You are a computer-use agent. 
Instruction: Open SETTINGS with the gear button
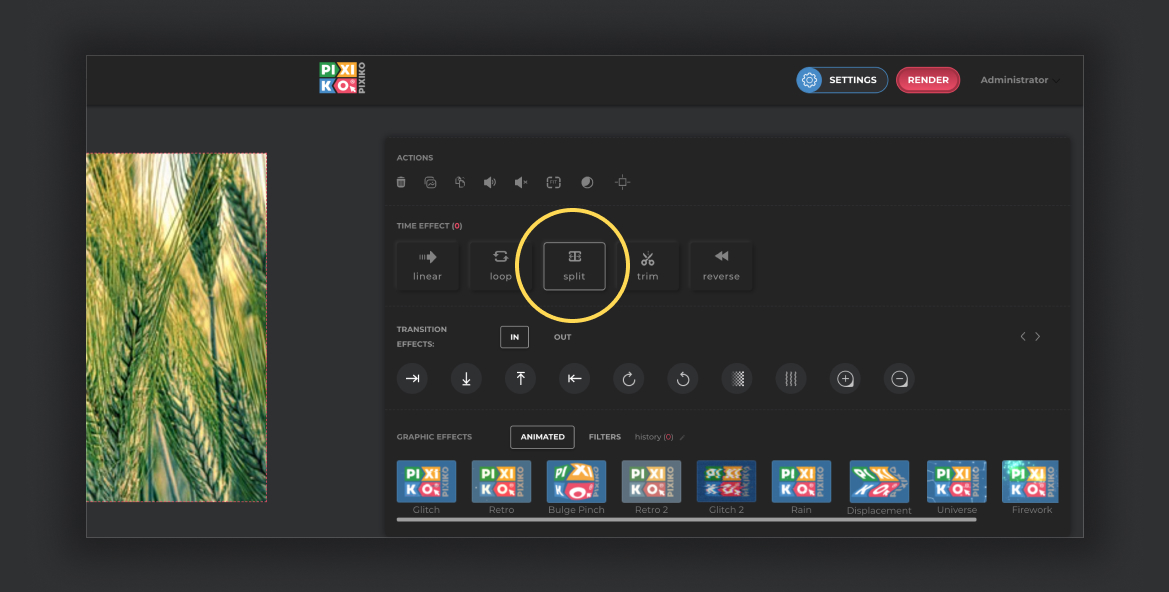pos(842,80)
